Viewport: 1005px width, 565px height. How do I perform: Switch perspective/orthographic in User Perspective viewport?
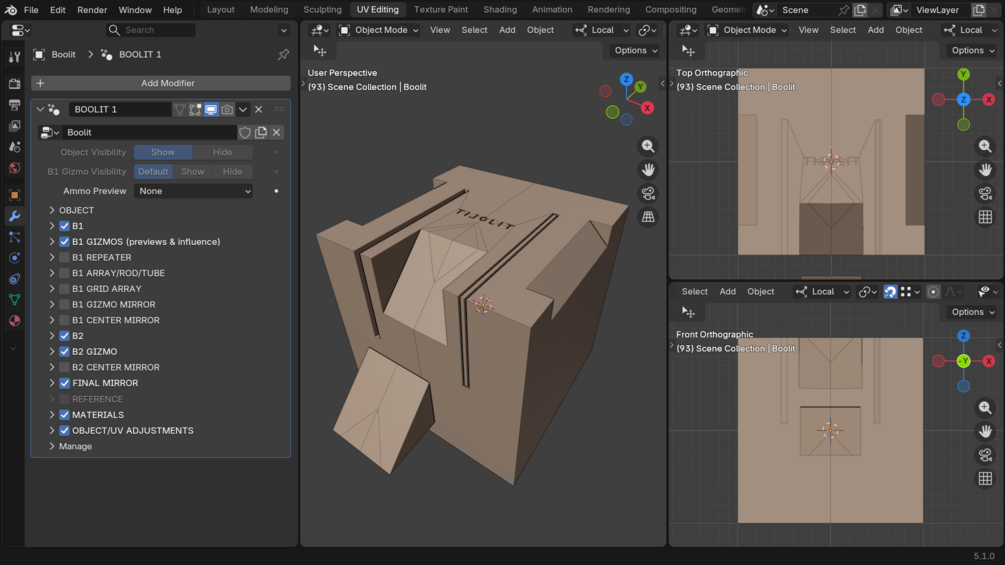(x=648, y=217)
